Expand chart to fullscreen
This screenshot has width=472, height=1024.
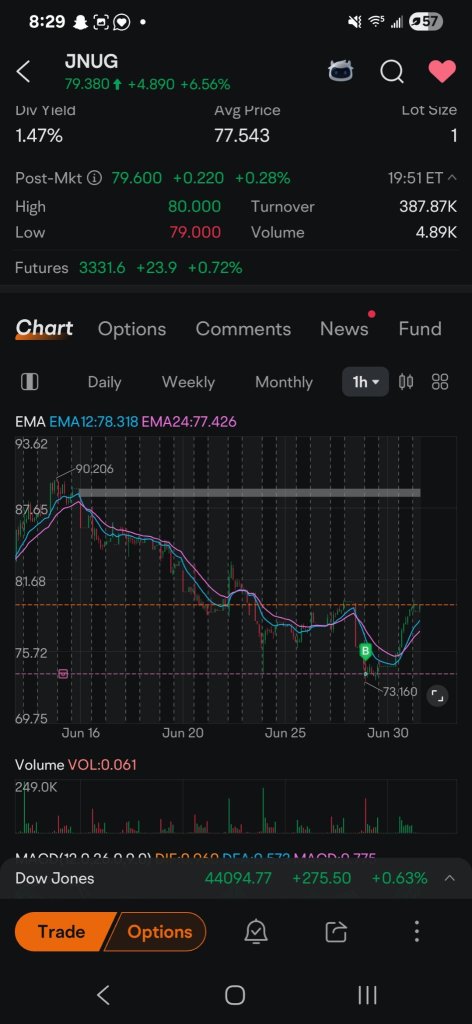[x=437, y=697]
